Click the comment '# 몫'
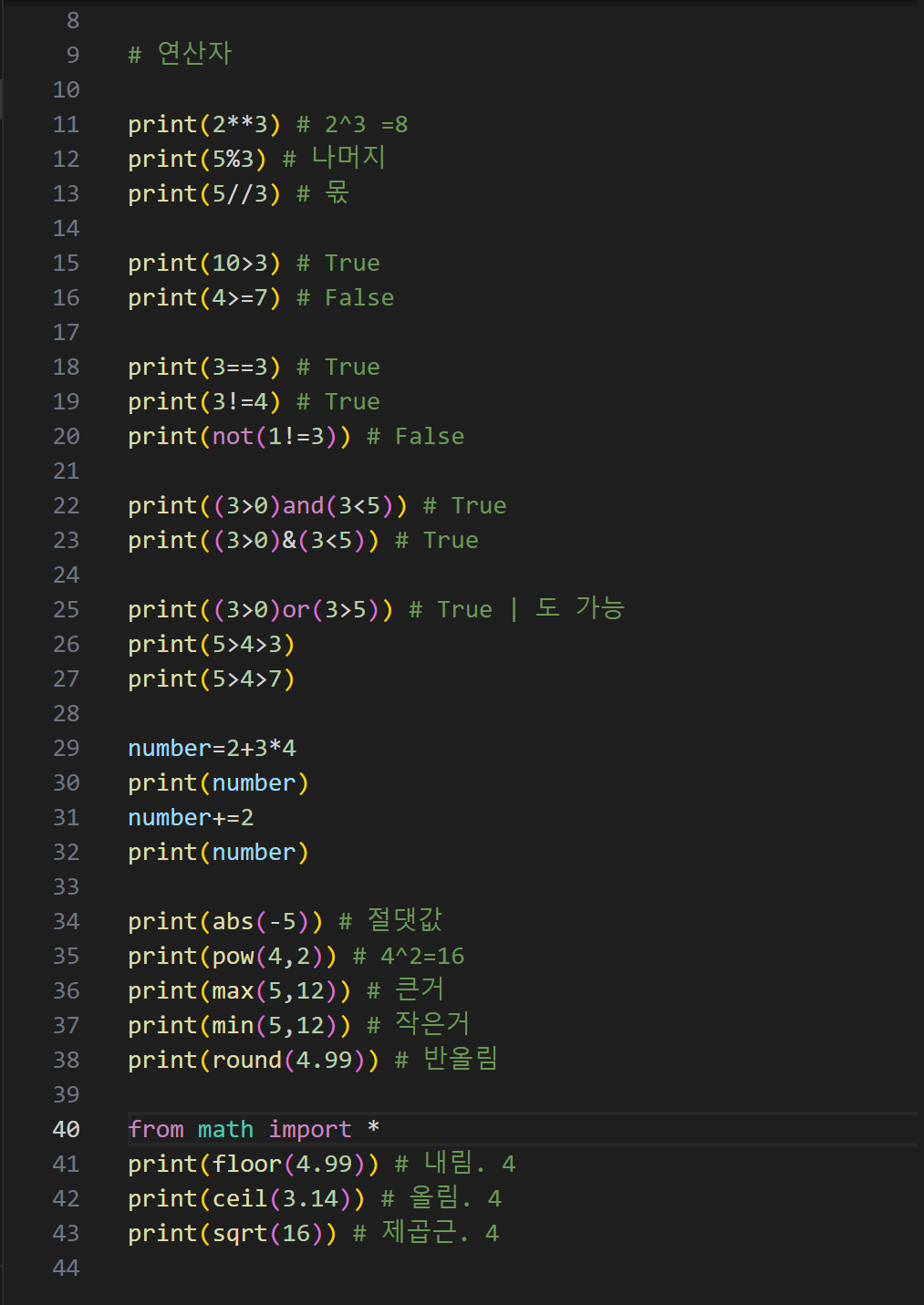 [323, 192]
